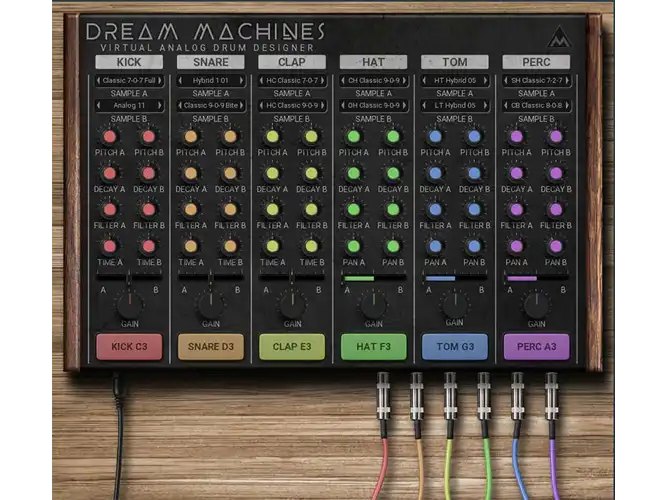Open CLAP Sample B HC Classic 9-0-9 selector
Viewport: 667px width, 500px height.
coord(292,105)
